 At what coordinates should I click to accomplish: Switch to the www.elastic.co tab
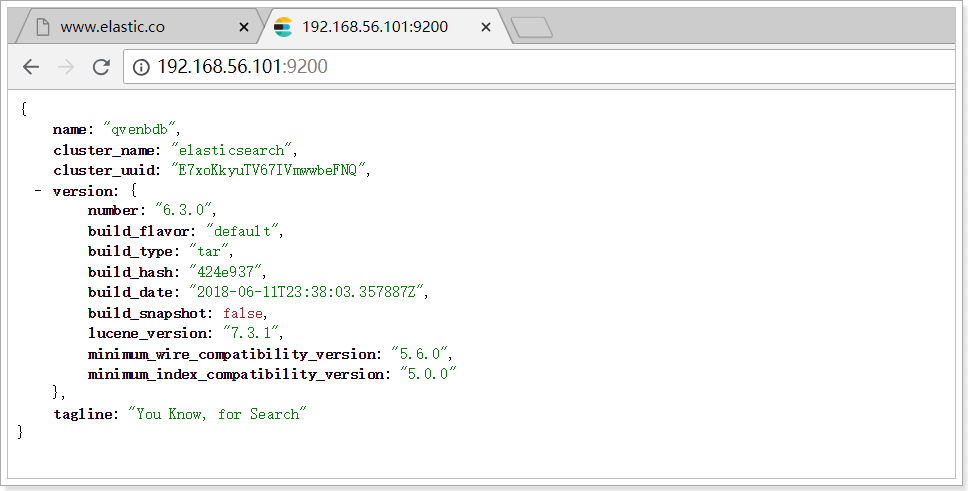pos(139,27)
